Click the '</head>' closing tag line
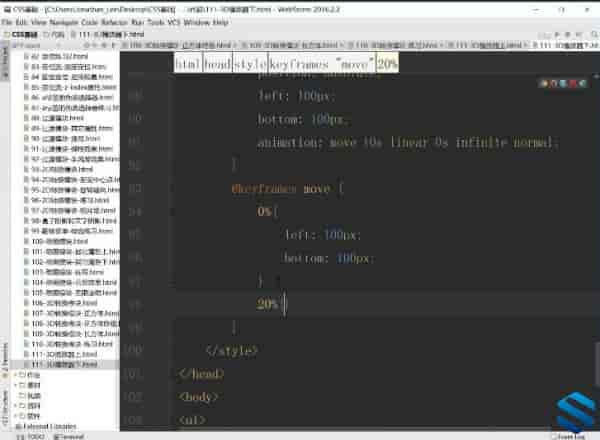This screenshot has height=440, width=600. click(x=201, y=374)
